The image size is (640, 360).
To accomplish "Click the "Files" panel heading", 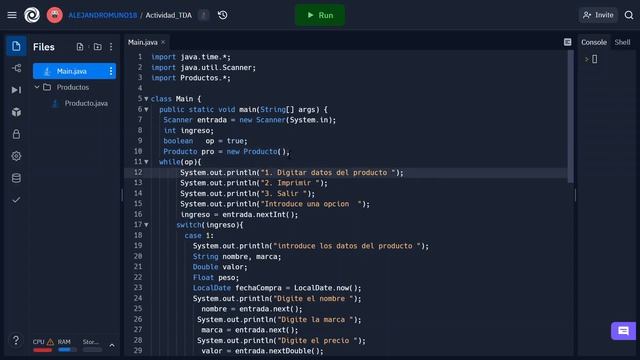I will (x=44, y=47).
